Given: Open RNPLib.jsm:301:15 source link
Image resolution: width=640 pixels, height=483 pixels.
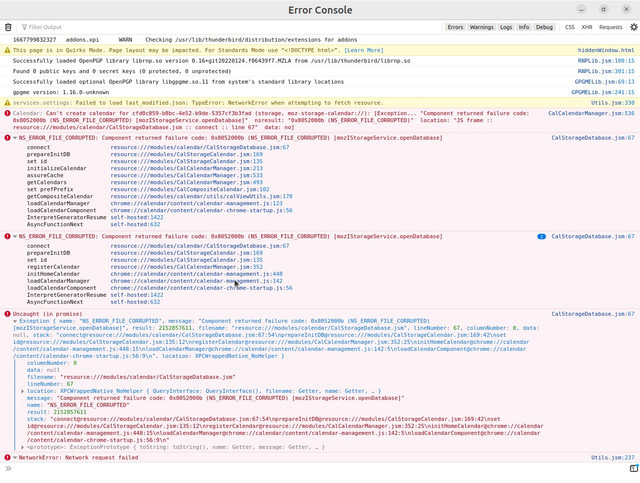Looking at the screenshot, I should click(x=606, y=71).
